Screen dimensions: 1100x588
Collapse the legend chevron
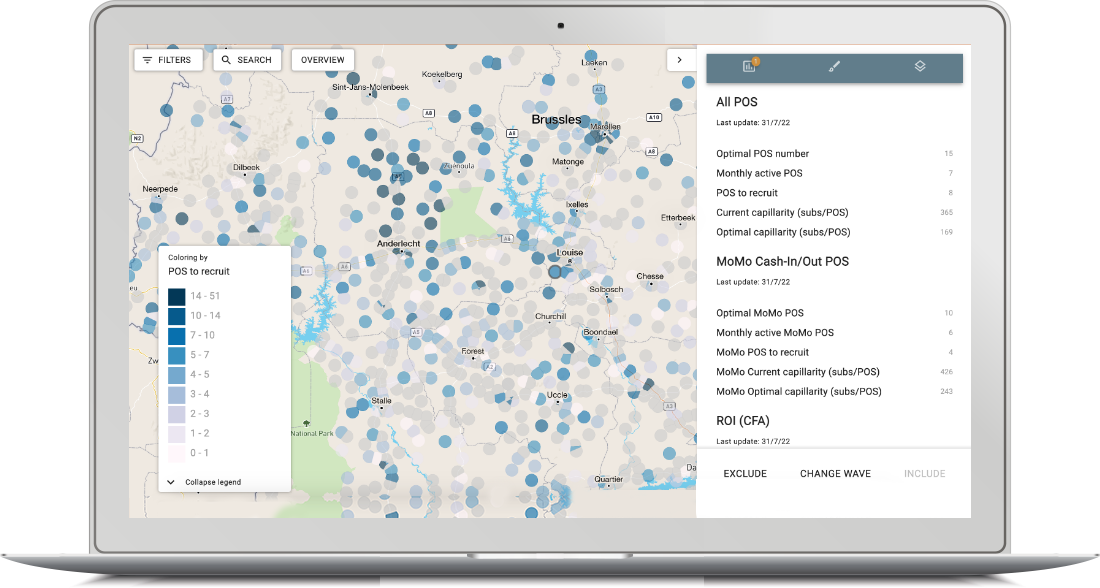(170, 482)
